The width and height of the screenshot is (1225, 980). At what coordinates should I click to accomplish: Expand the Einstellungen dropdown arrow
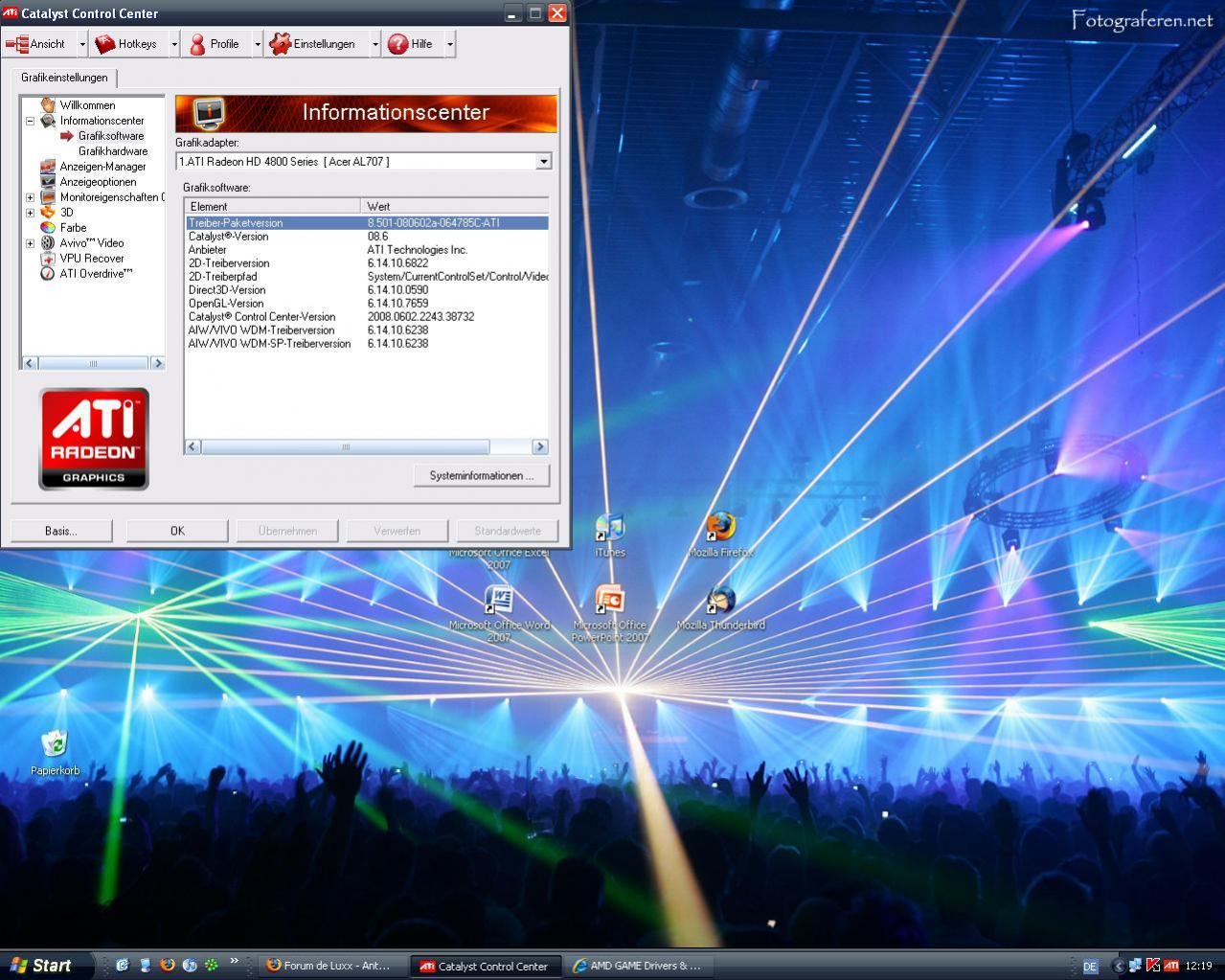(375, 44)
